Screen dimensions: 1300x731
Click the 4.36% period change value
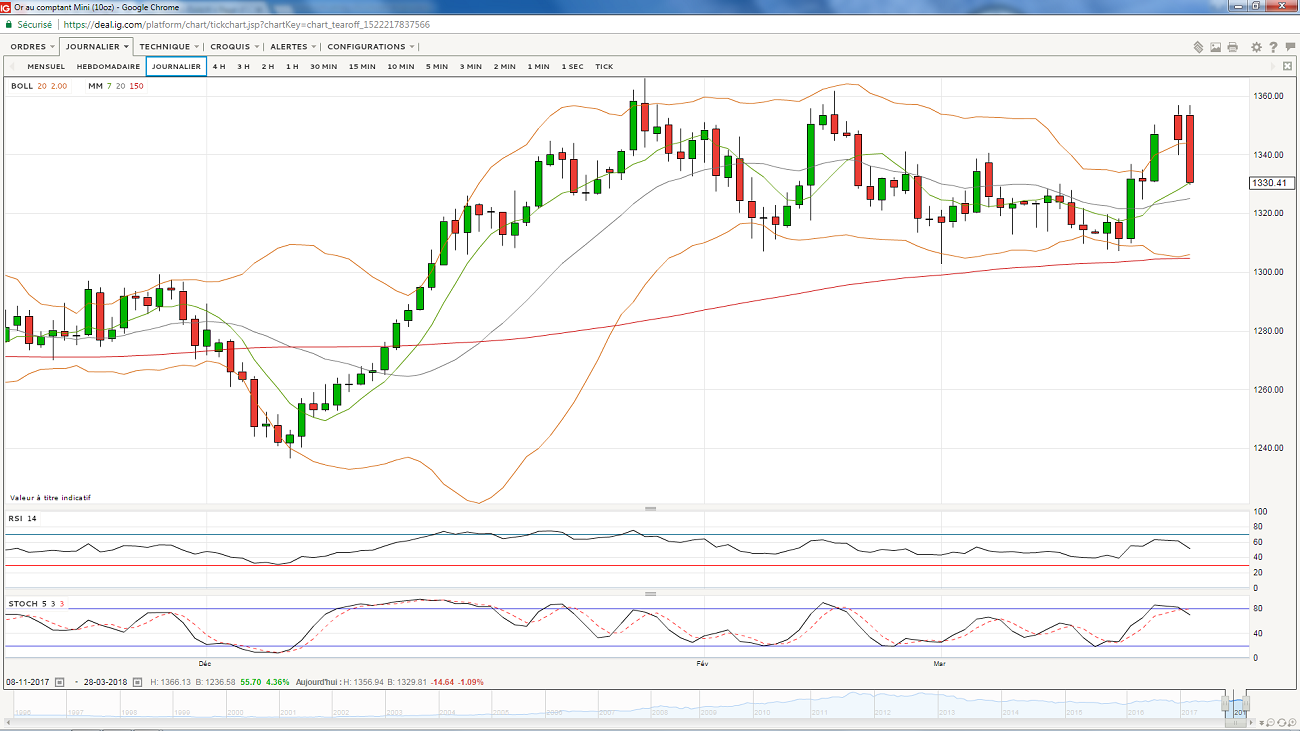277,682
